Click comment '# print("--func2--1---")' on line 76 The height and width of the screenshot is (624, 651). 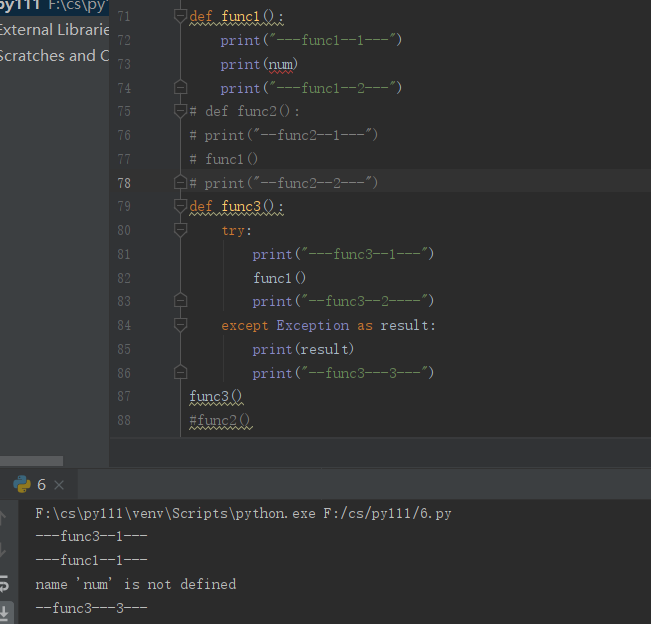[284, 135]
